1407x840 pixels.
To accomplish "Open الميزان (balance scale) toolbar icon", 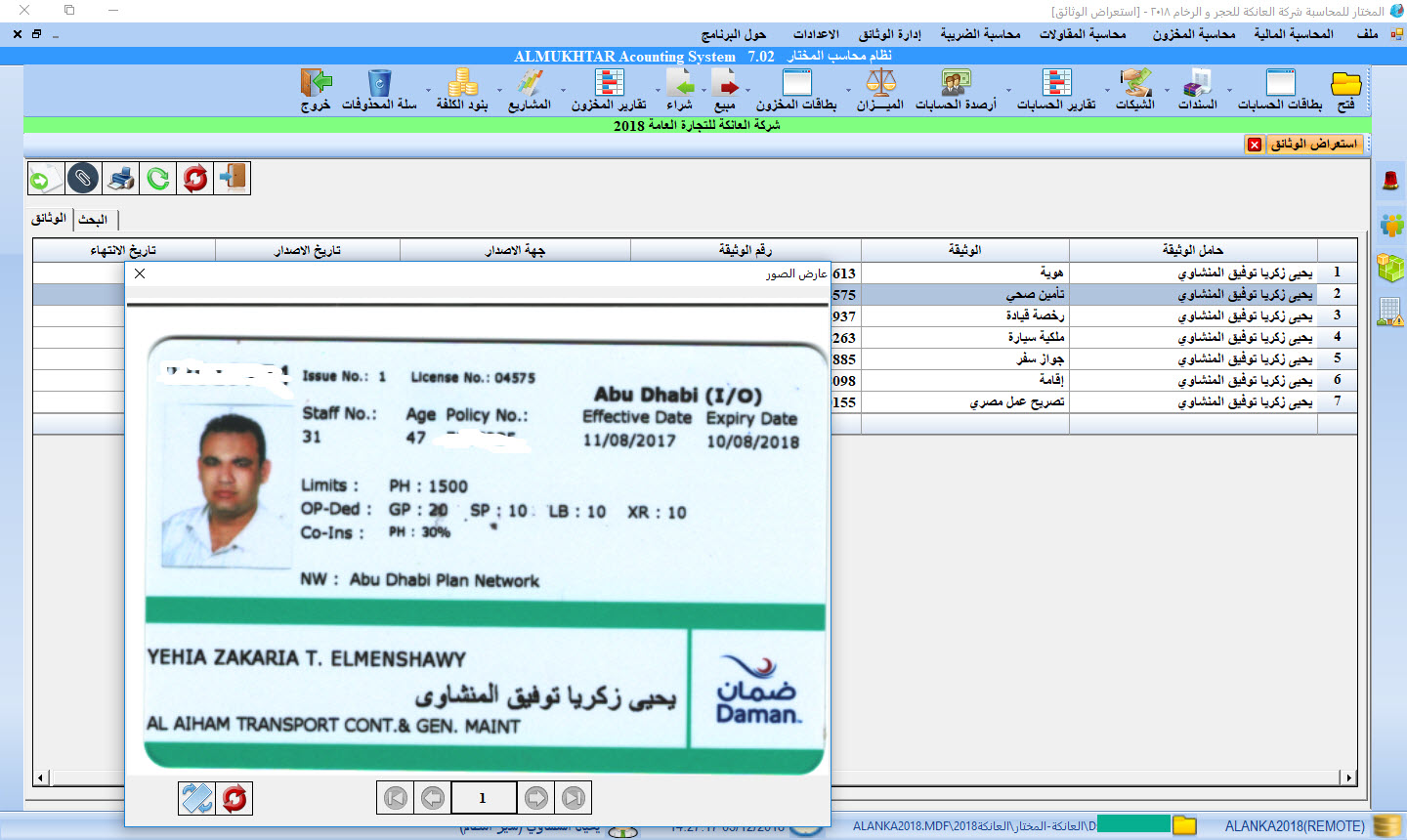I will (x=880, y=89).
